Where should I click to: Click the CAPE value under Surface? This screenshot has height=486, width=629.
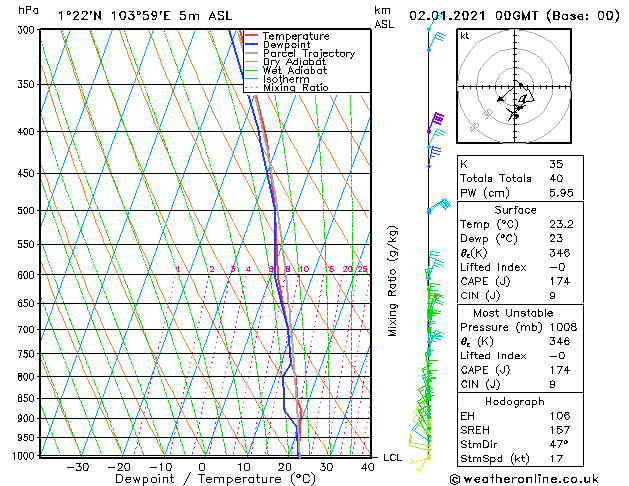560,281
